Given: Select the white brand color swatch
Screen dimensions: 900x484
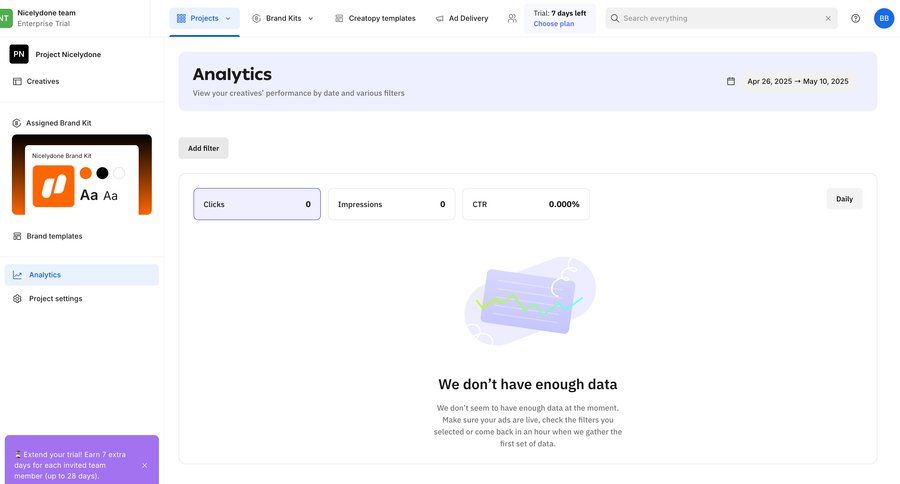Looking at the screenshot, I should pyautogui.click(x=119, y=173).
